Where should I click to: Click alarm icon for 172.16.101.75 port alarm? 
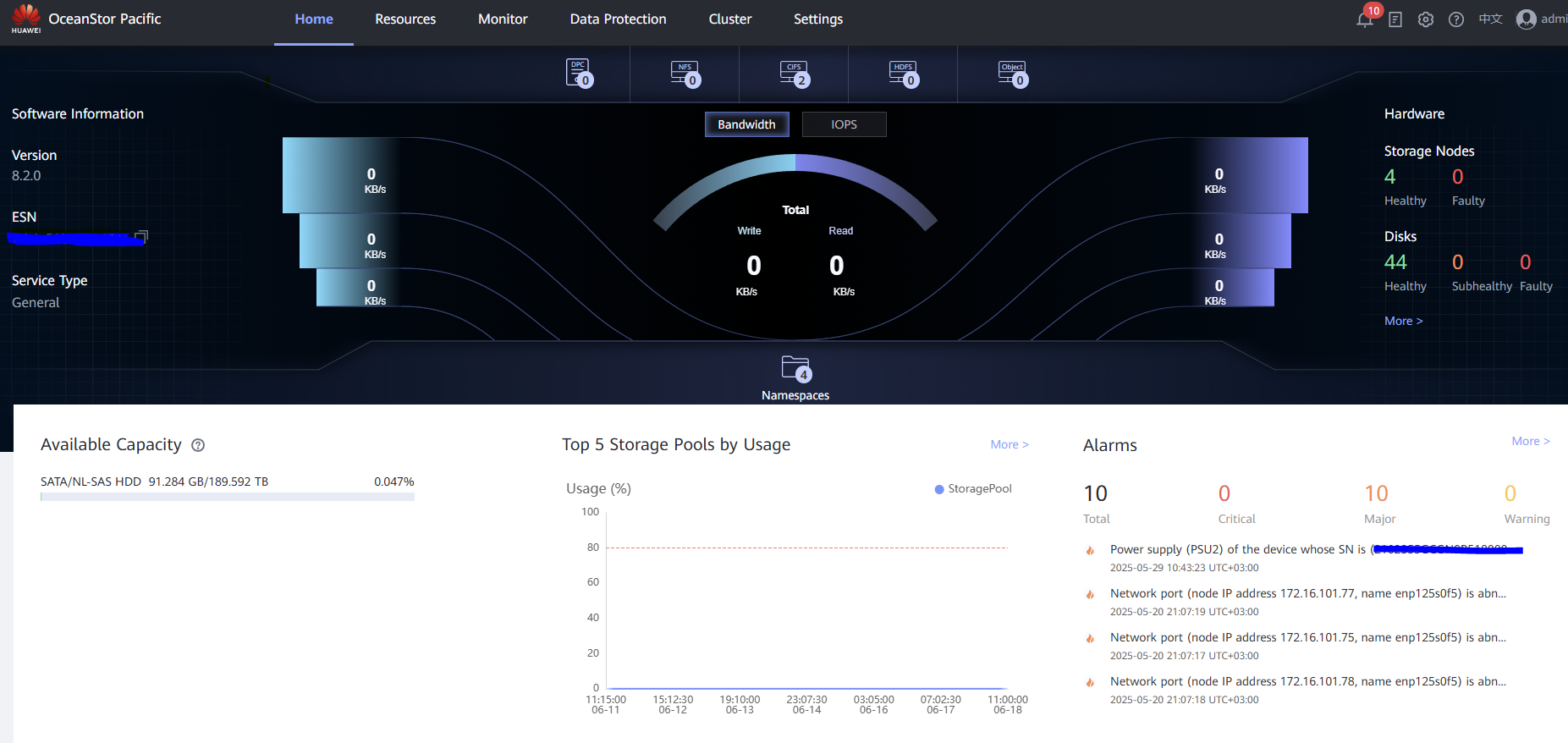(x=1090, y=638)
